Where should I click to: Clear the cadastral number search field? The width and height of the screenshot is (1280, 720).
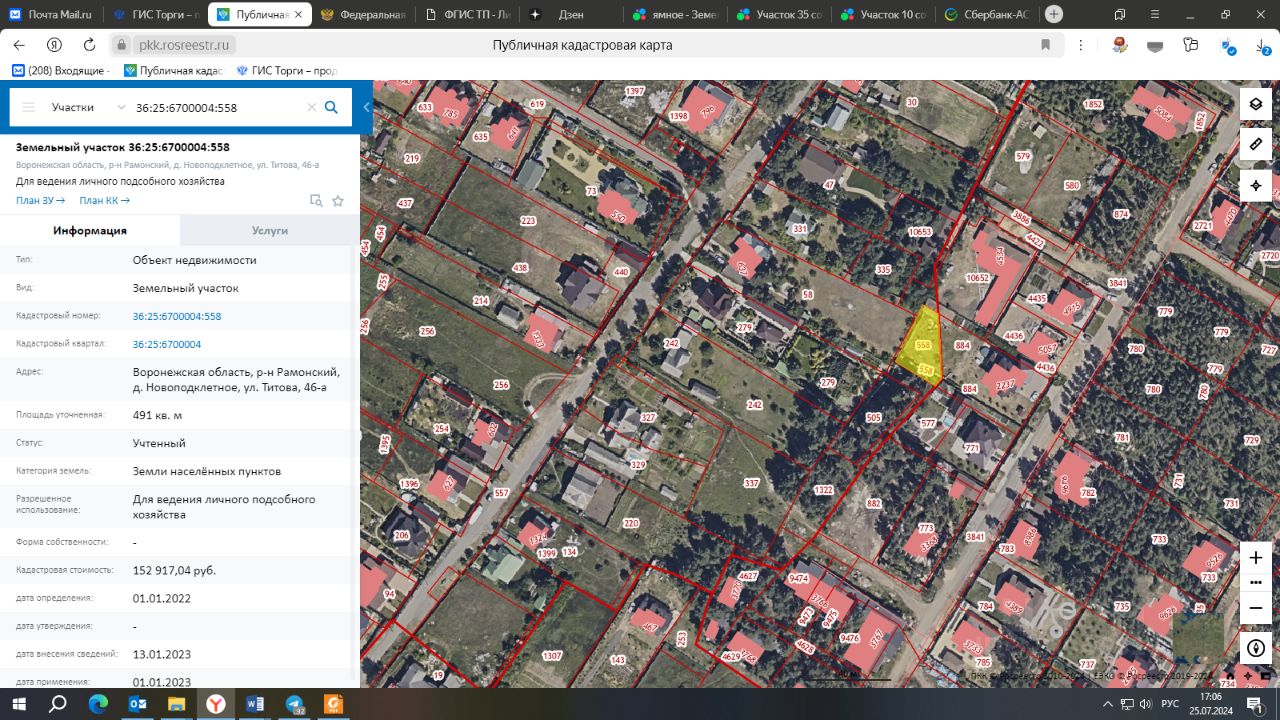(311, 107)
